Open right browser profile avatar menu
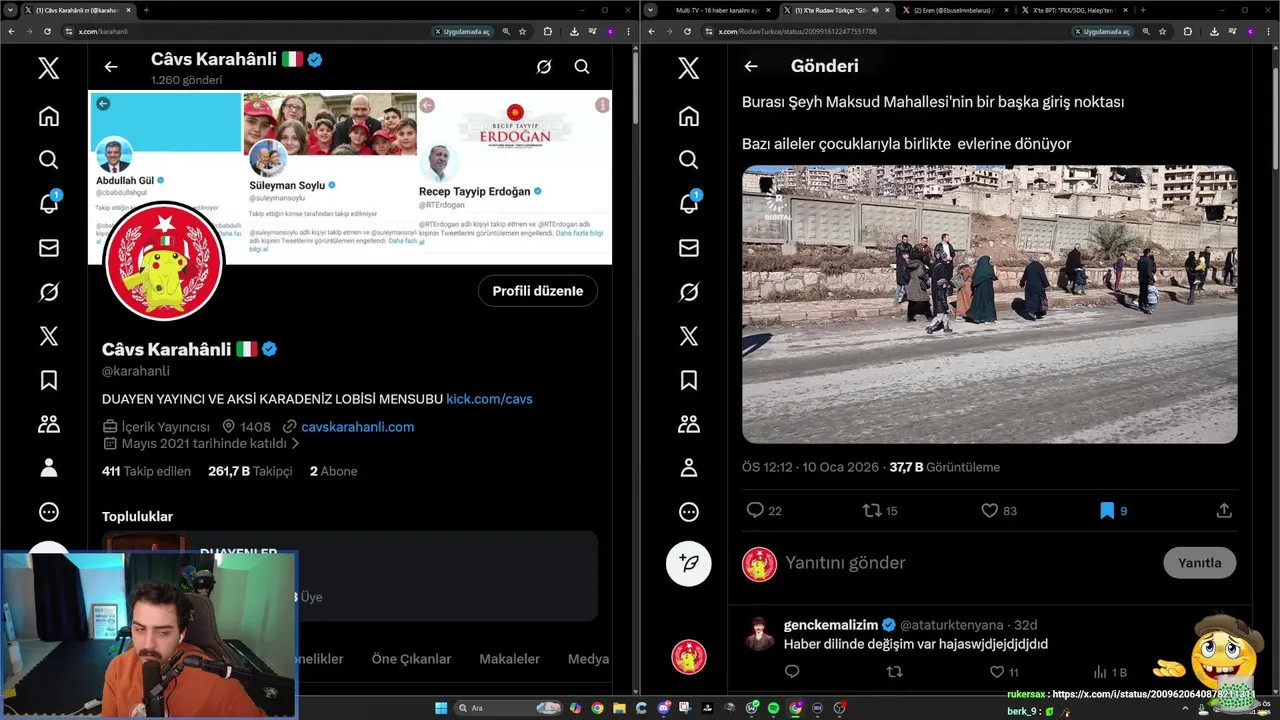The image size is (1280, 720). [x=1250, y=31]
